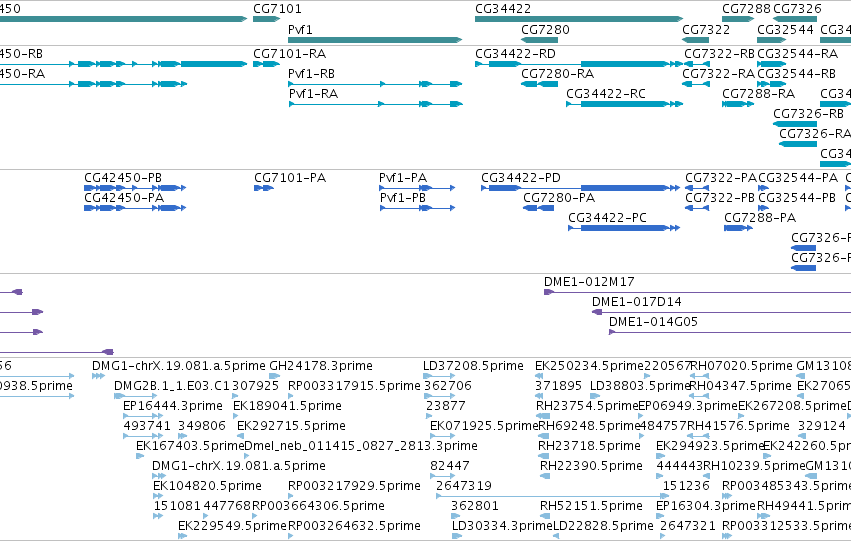Viewport: 851px width, 541px height.
Task: Select the CG34422-PD protein label
Action: pyautogui.click(x=521, y=178)
